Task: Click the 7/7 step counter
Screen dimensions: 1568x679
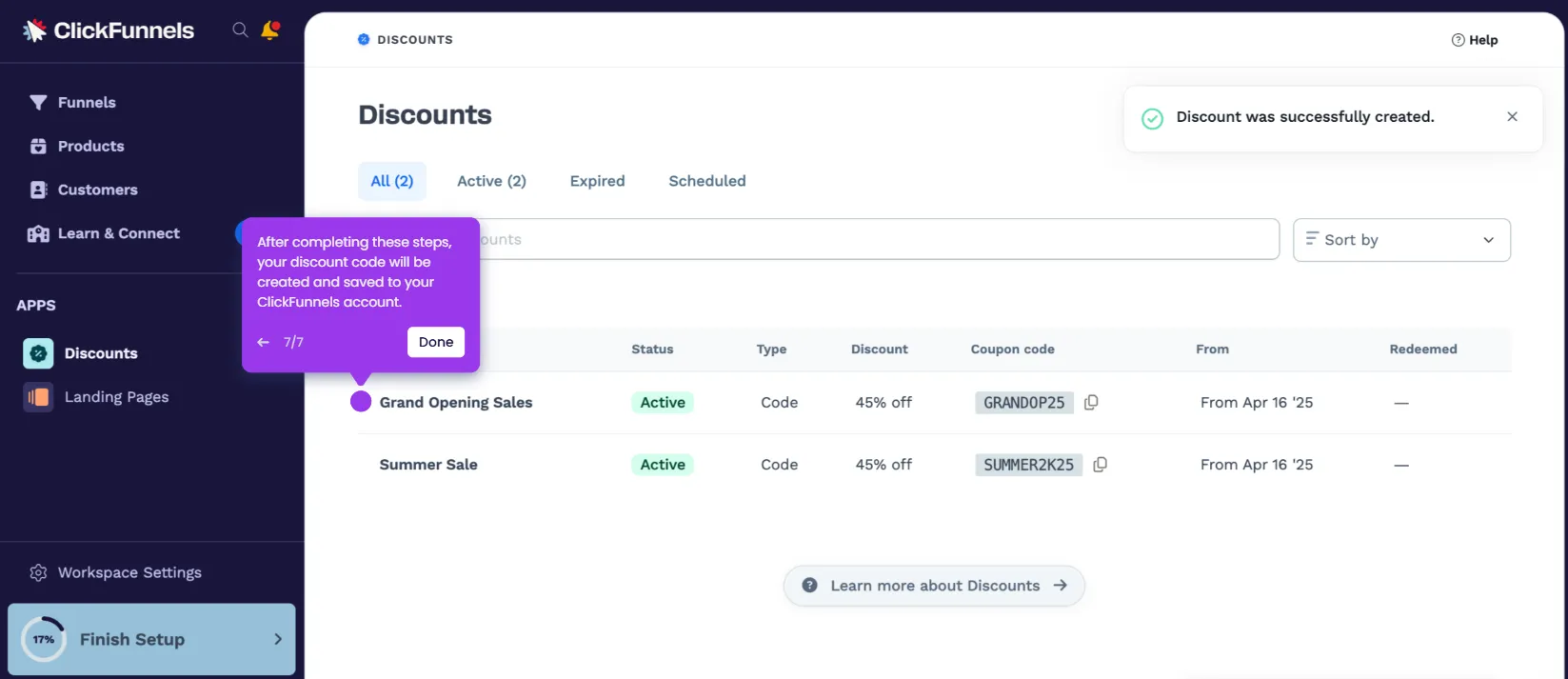Action: tap(293, 342)
